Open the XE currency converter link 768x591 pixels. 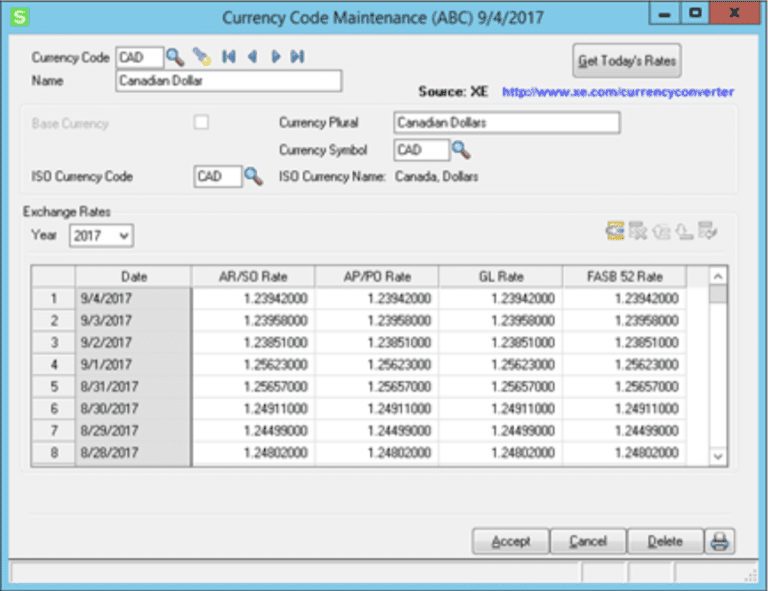[x=617, y=92]
